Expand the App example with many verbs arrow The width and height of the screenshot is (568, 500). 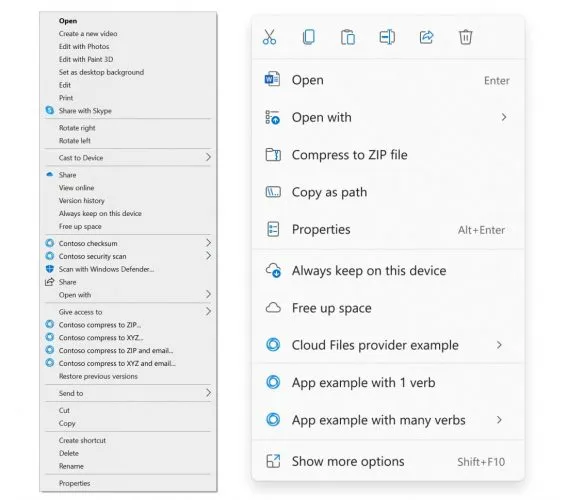(500, 420)
